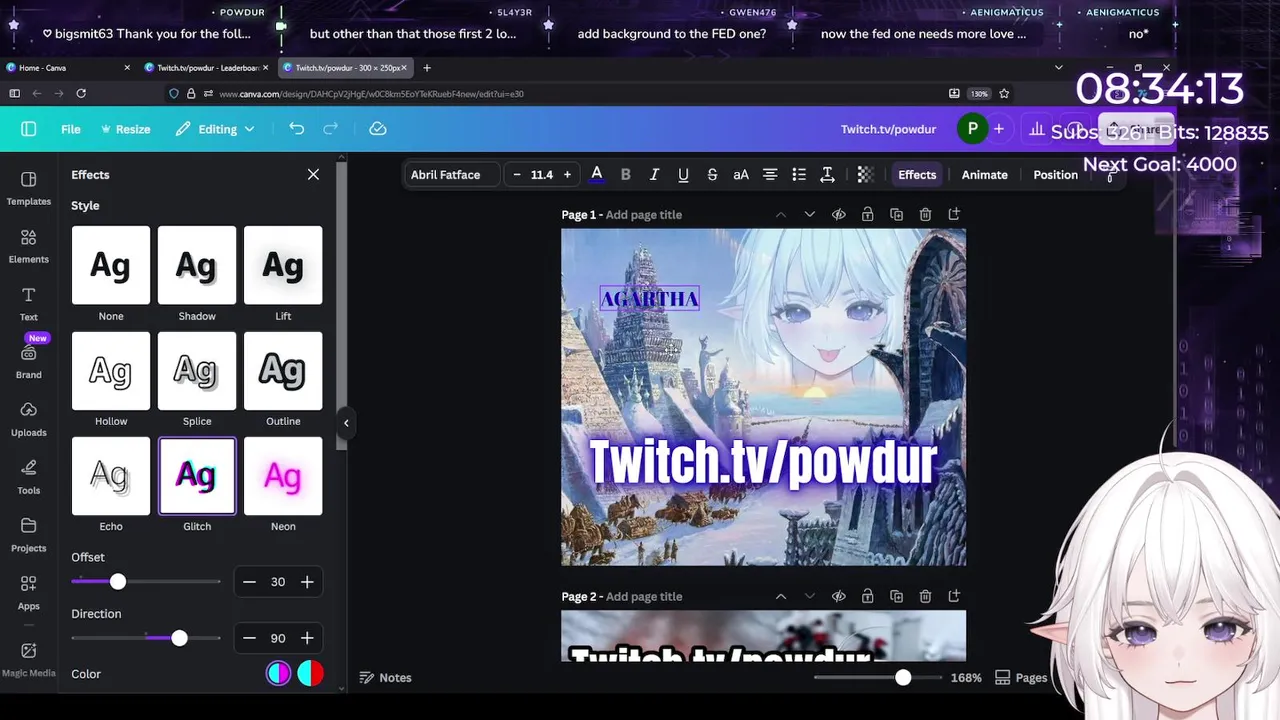
Task: Open the text color picker
Action: (597, 174)
